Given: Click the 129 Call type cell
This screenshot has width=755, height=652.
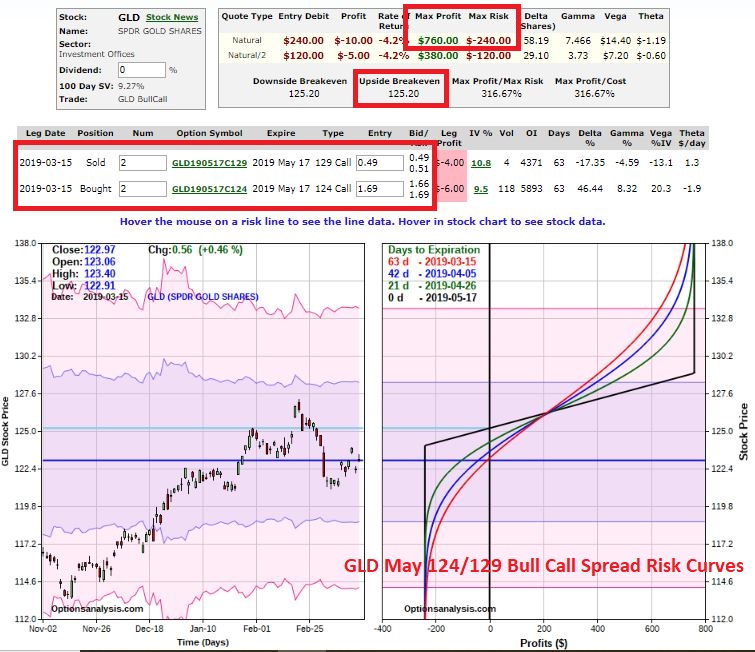Looking at the screenshot, I should pyautogui.click(x=333, y=163).
